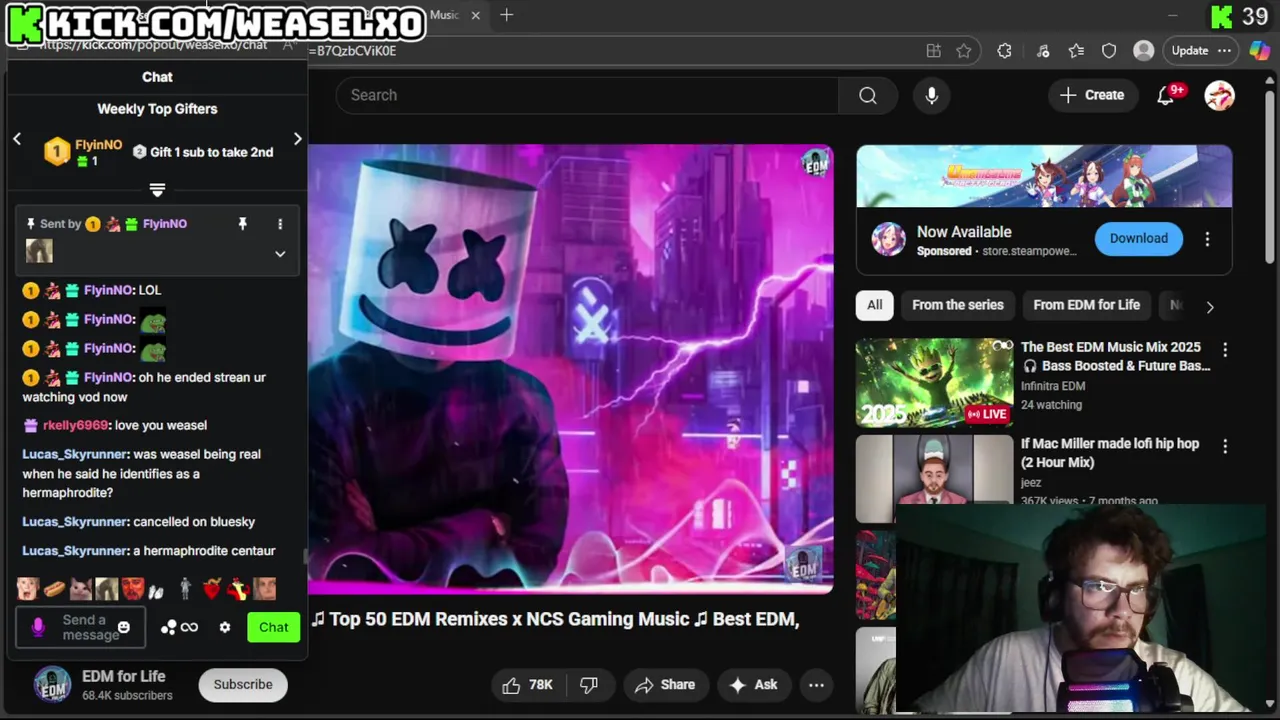Image resolution: width=1280 pixels, height=720 pixels.
Task: Show next top gifter with right arrow
Action: click(297, 139)
